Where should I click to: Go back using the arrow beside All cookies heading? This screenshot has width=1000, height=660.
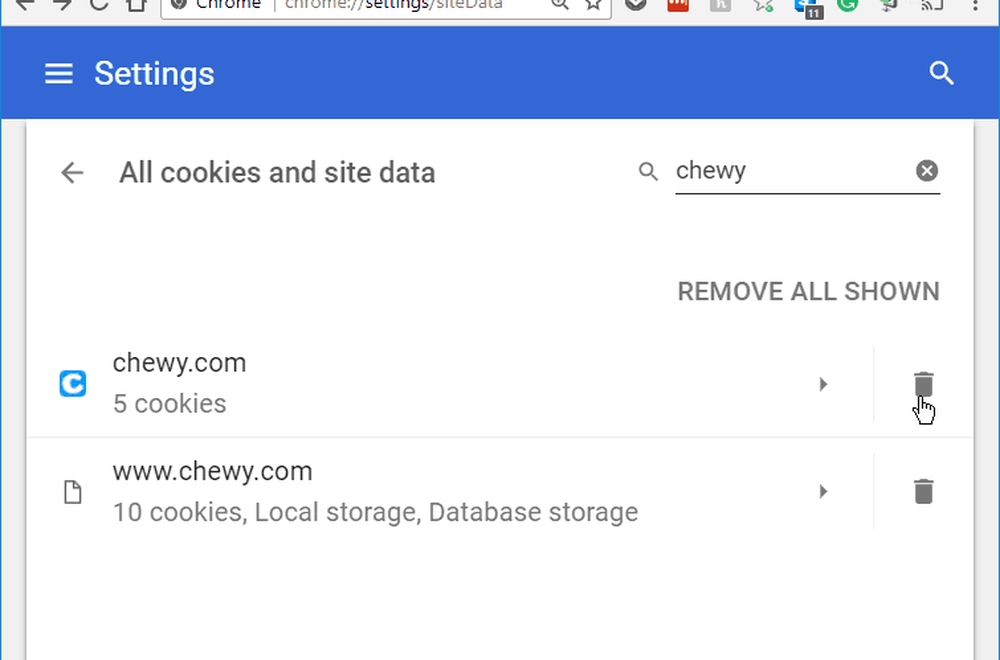pos(71,172)
